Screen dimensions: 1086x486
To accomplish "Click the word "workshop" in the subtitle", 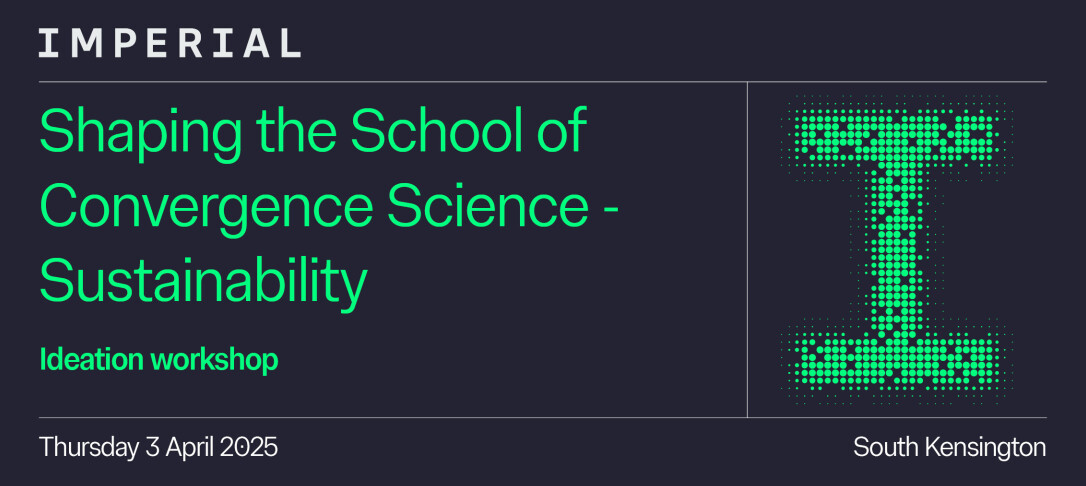I will [214, 360].
